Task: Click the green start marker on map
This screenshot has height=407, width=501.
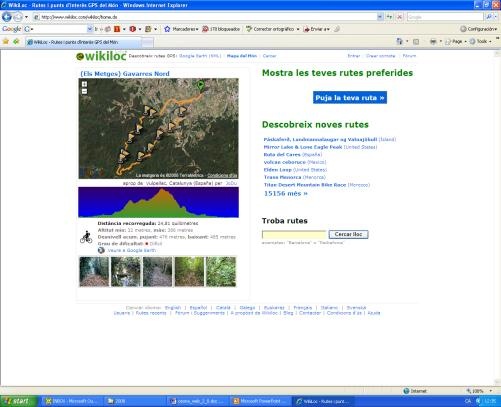Action: click(200, 85)
